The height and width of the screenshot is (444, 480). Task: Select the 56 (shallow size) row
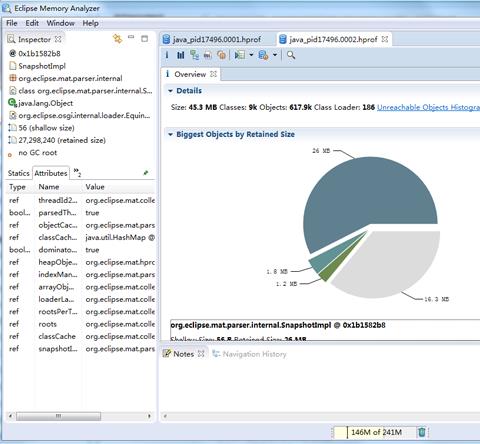click(x=46, y=128)
